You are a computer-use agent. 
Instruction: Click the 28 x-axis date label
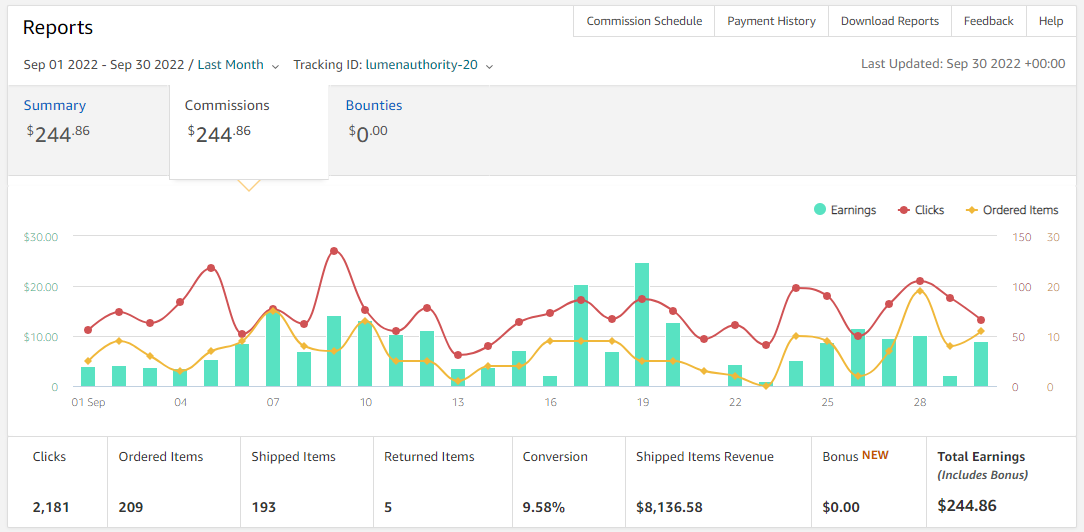click(x=919, y=402)
